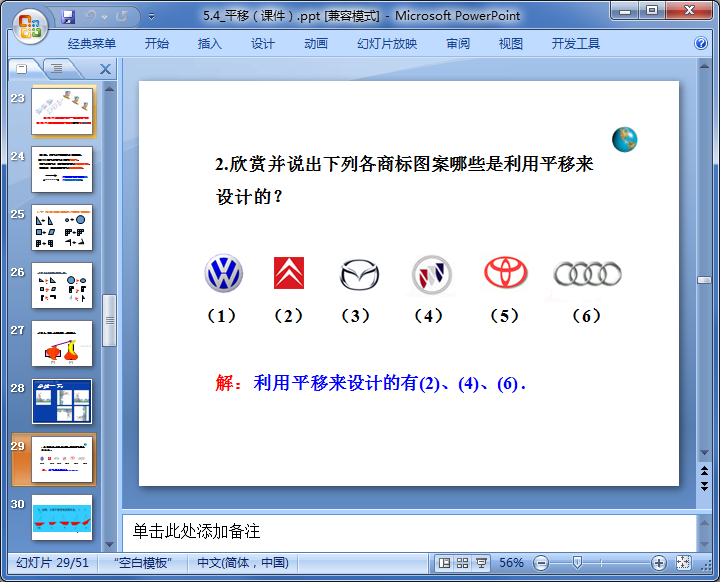The height and width of the screenshot is (582, 720).
Task: Open the 视图 ribbon tab
Action: pos(511,44)
